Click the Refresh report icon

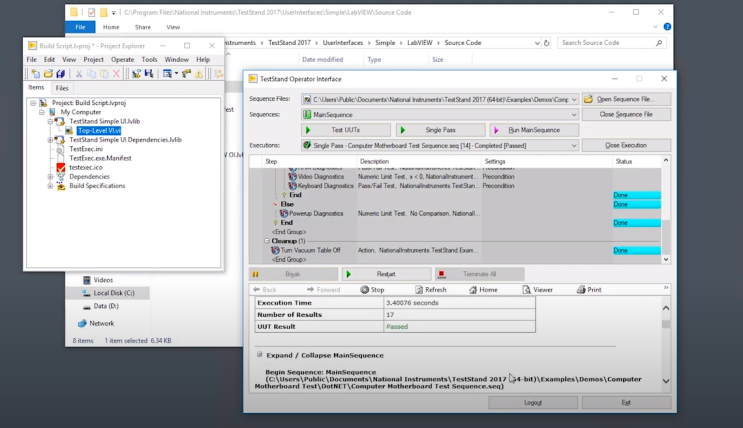pos(419,290)
